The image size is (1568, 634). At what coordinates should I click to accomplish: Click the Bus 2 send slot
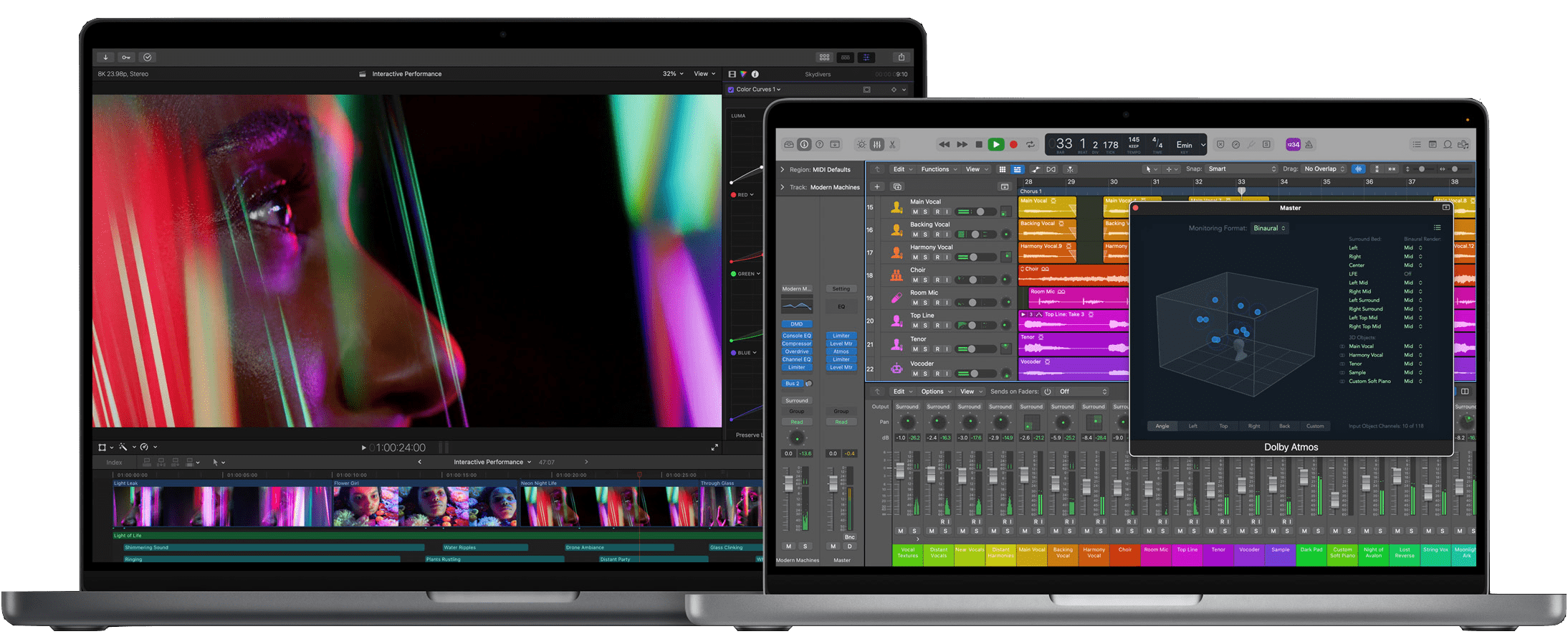point(793,384)
